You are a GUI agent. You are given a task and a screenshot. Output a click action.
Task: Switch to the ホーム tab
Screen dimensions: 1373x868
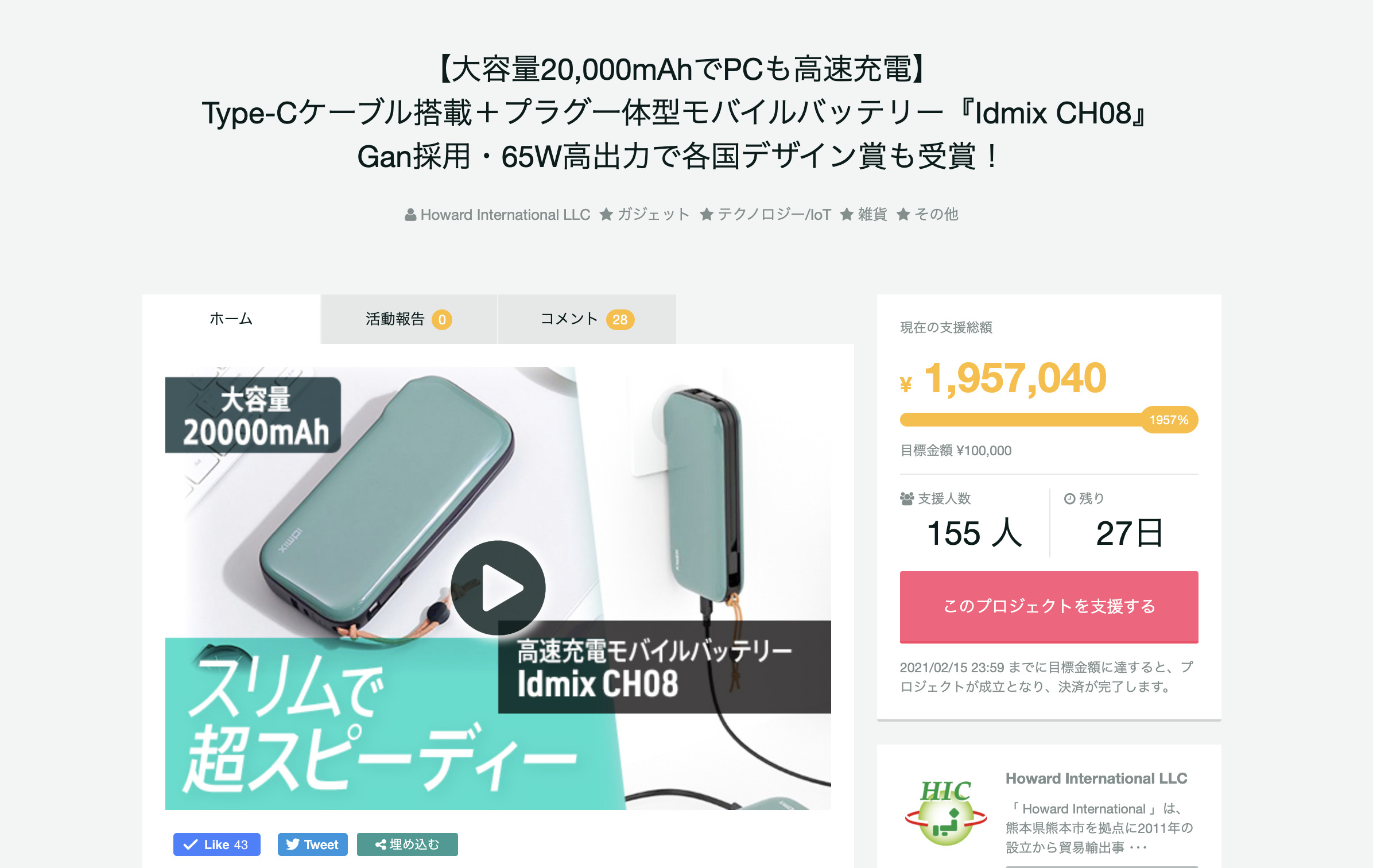231,319
